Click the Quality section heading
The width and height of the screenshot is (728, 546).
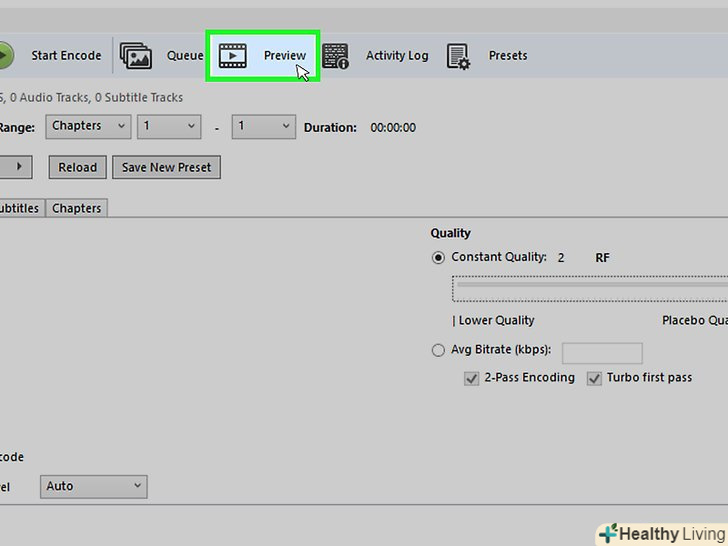point(450,233)
